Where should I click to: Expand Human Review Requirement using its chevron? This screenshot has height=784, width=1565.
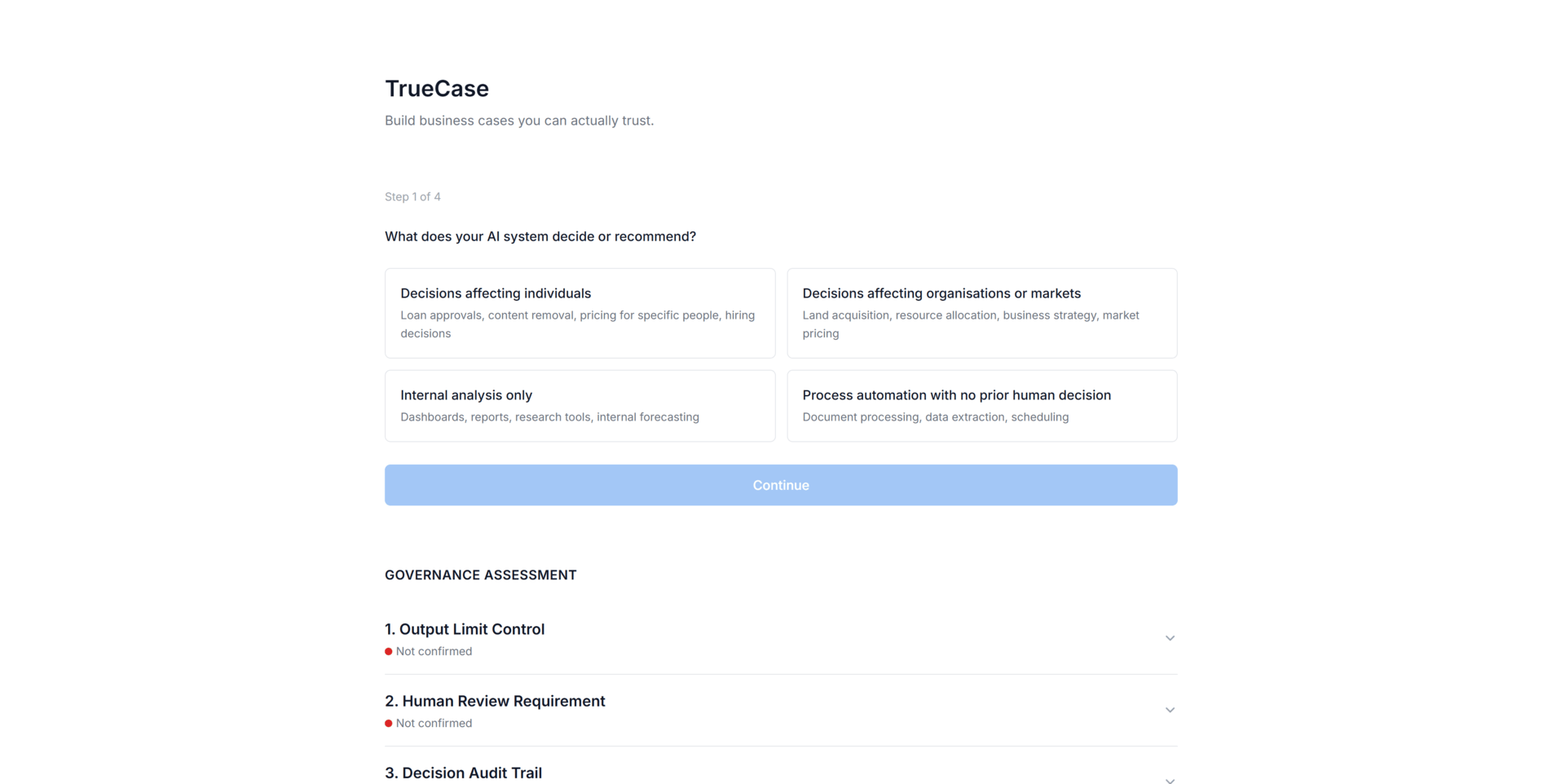(x=1170, y=710)
